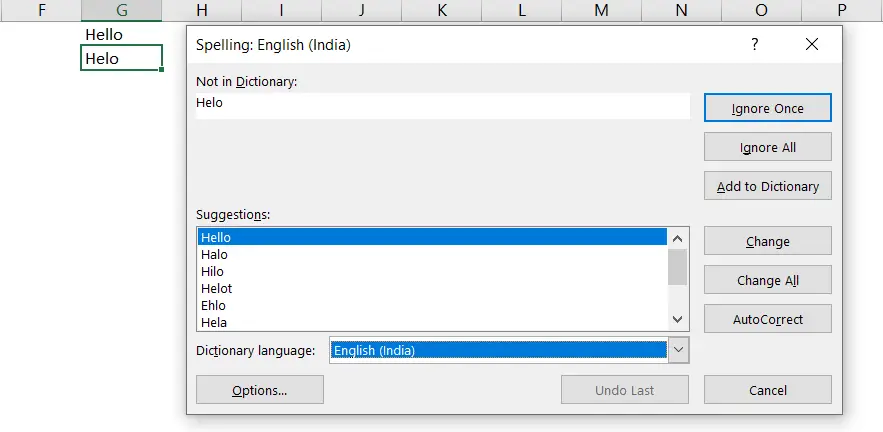Click the suggestions scrollbar thumb
The image size is (883, 432).
(x=677, y=267)
